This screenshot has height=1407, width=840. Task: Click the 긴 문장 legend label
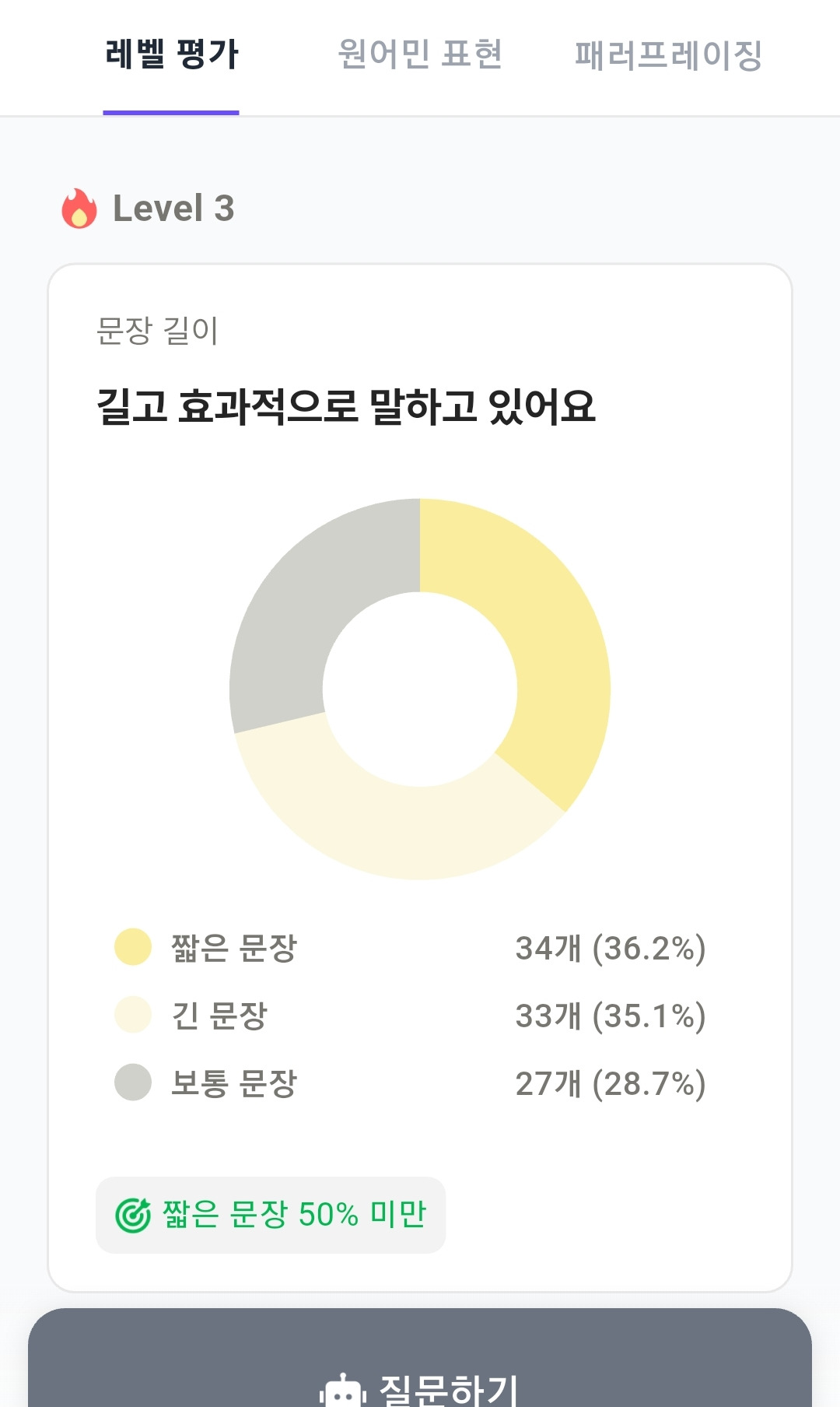click(x=219, y=1016)
